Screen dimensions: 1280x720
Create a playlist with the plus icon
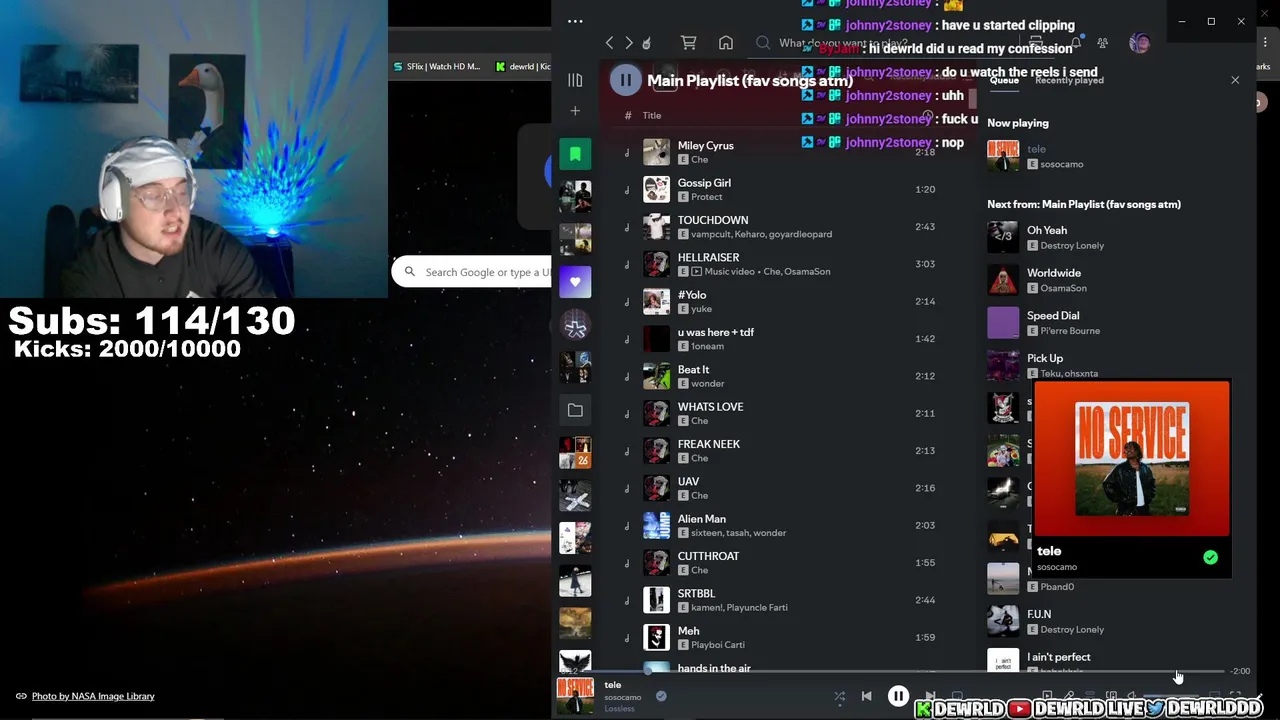click(575, 111)
